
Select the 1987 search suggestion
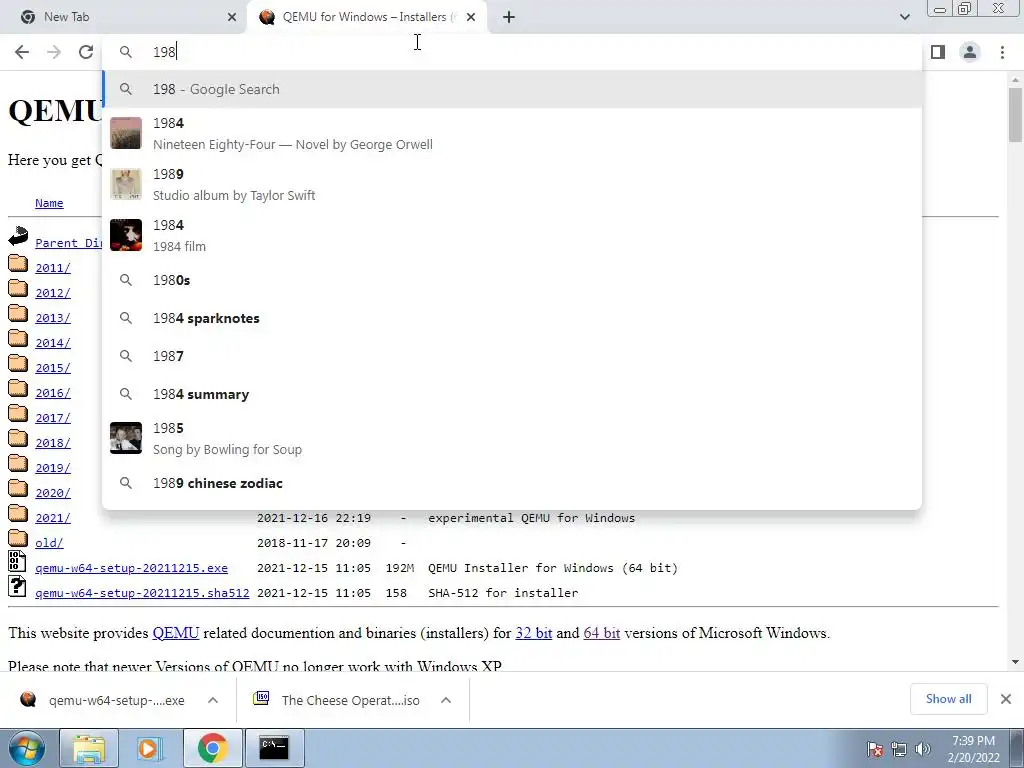pyautogui.click(x=513, y=356)
